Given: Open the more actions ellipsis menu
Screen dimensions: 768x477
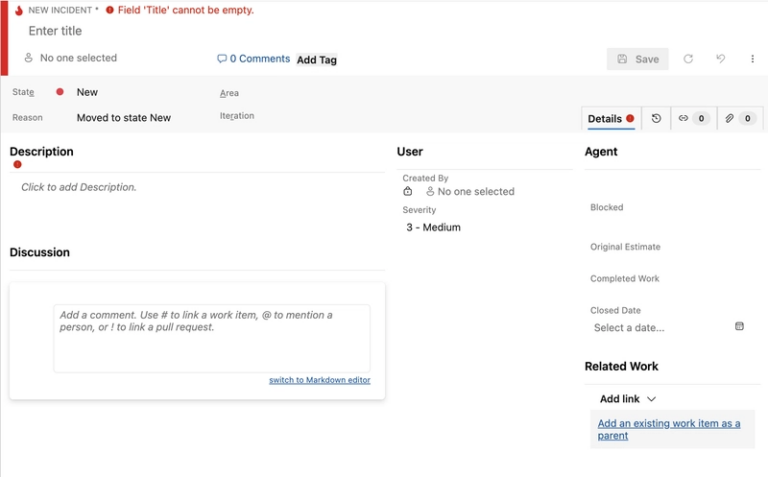Looking at the screenshot, I should point(752,59).
